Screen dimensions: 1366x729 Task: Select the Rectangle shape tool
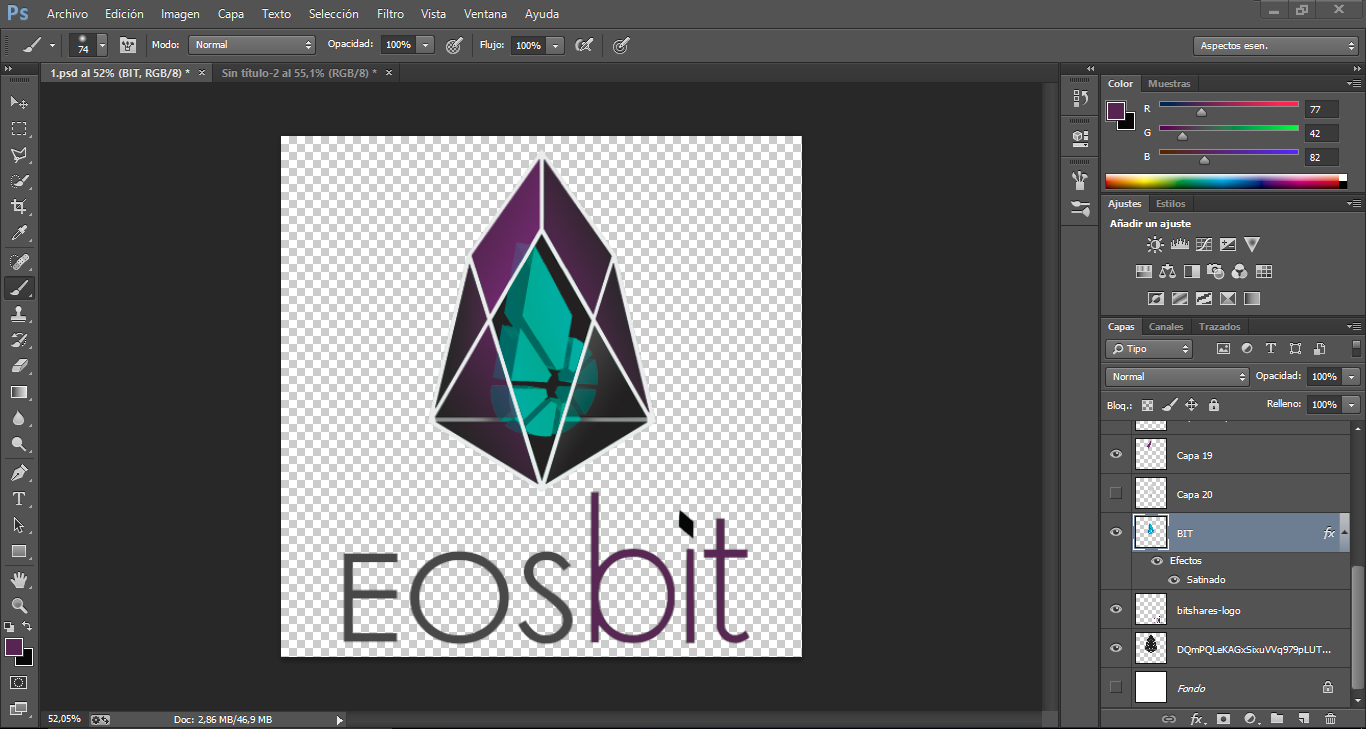tap(19, 551)
